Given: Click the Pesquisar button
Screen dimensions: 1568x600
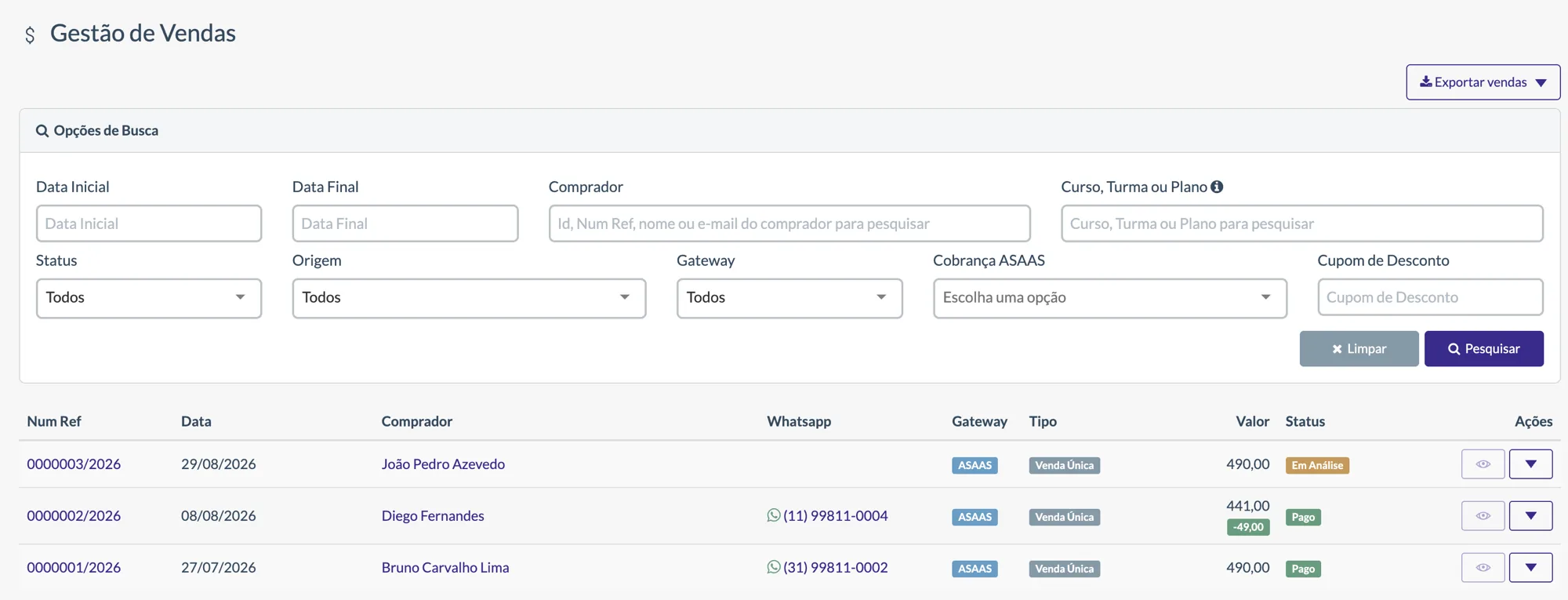Looking at the screenshot, I should tap(1484, 349).
